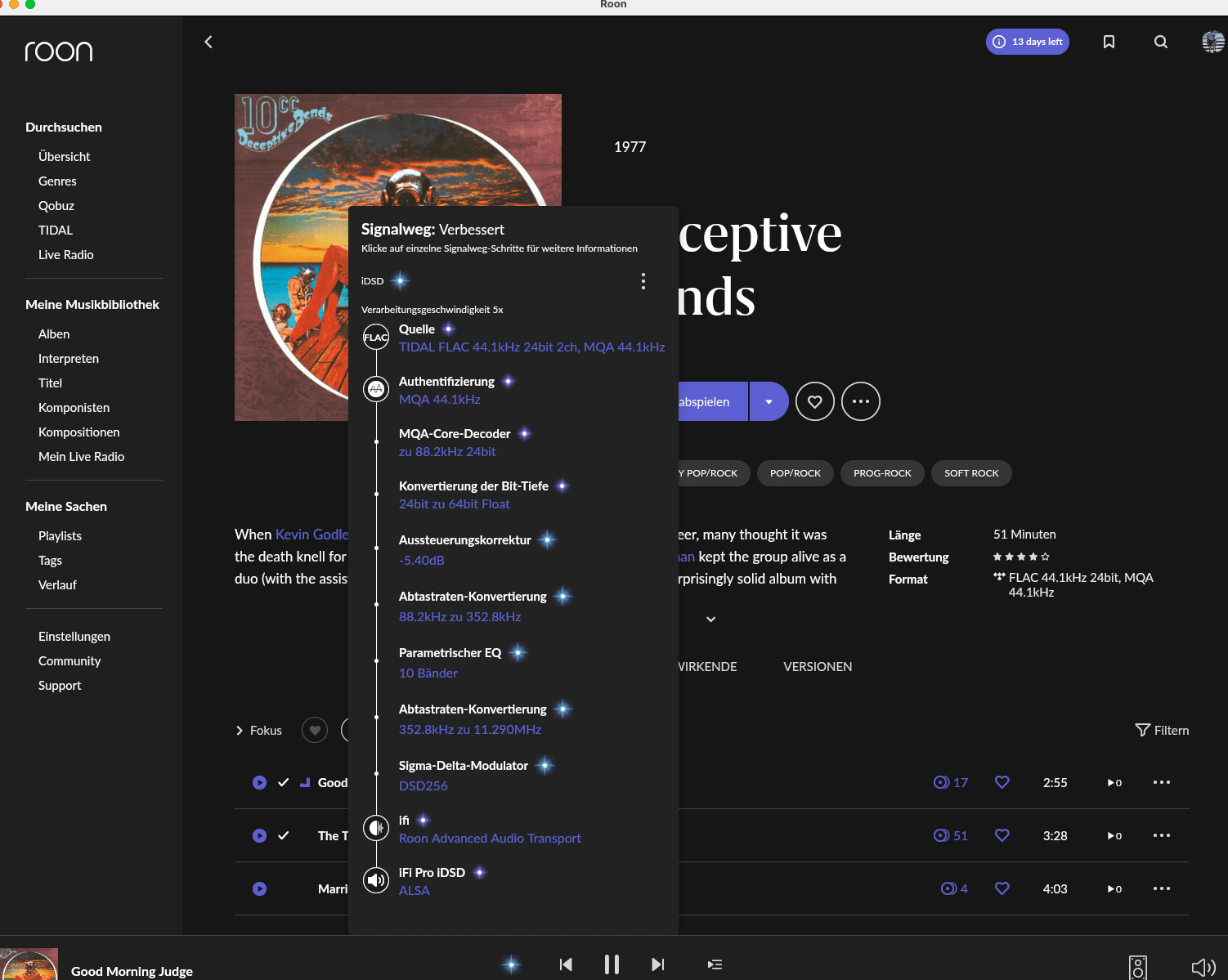Open now playing album thumbnail

click(30, 964)
